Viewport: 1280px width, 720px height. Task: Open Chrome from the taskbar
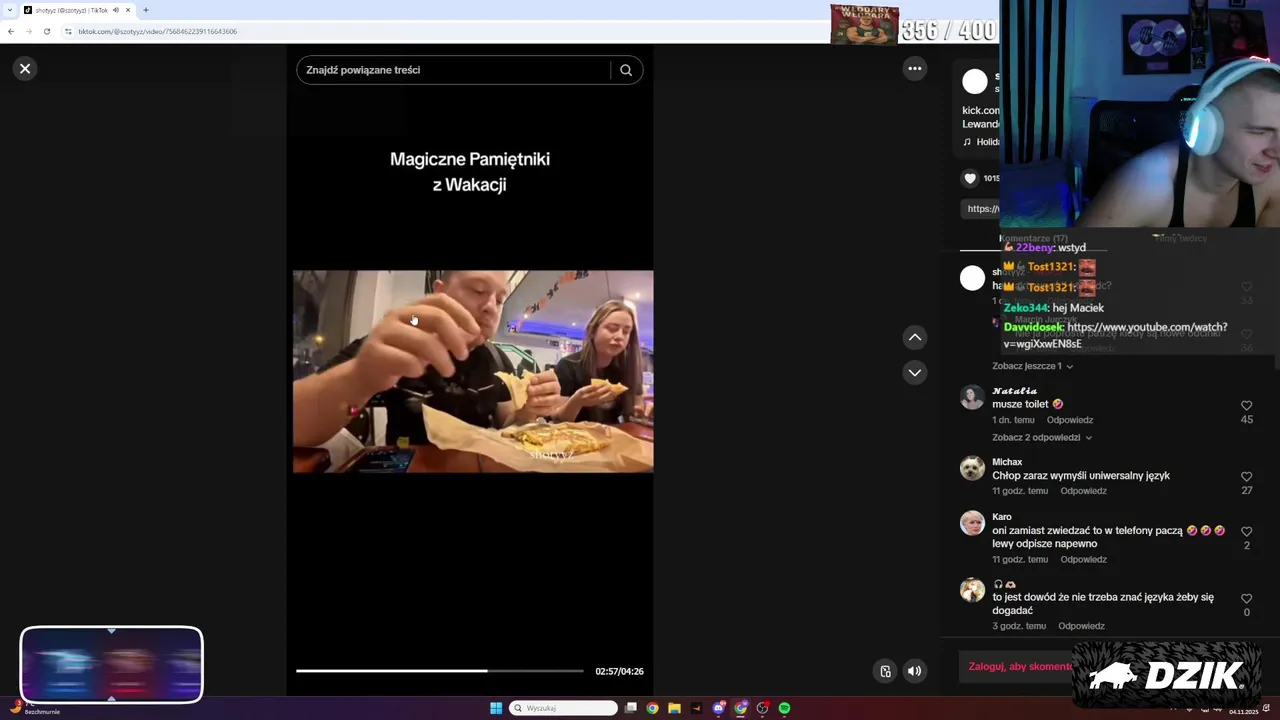coord(652,708)
